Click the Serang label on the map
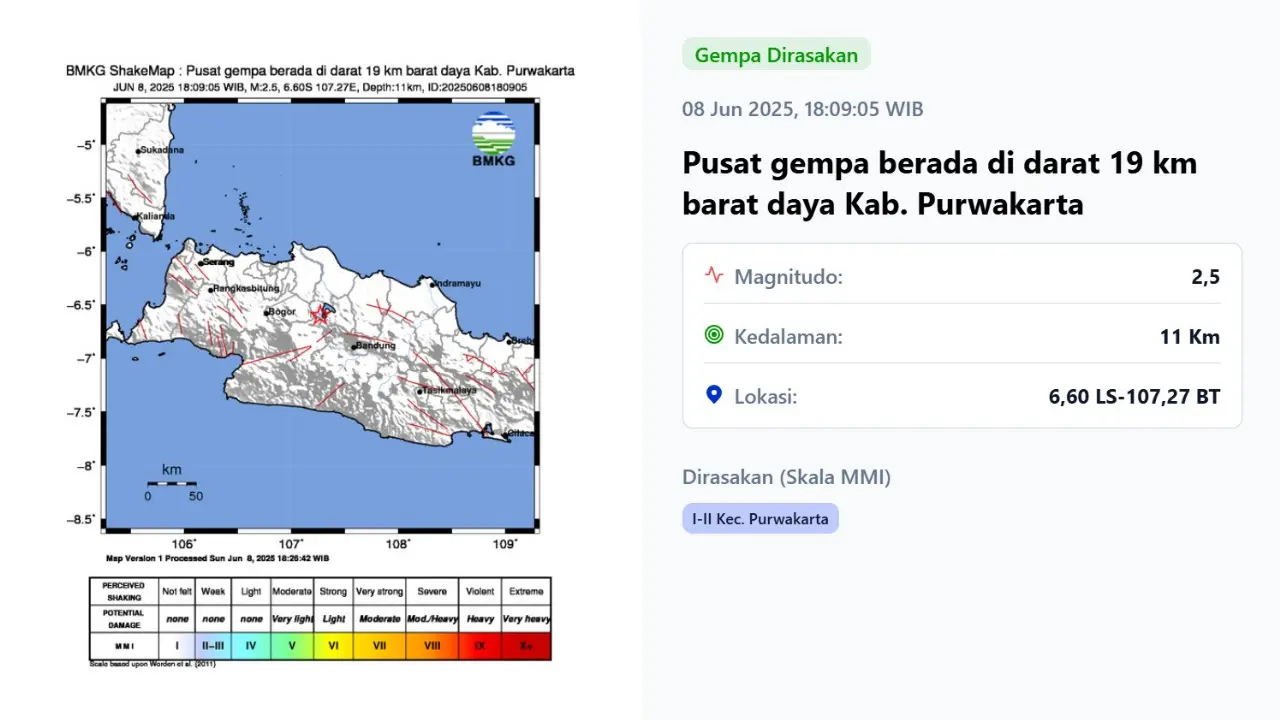Image resolution: width=1280 pixels, height=720 pixels. 219,262
